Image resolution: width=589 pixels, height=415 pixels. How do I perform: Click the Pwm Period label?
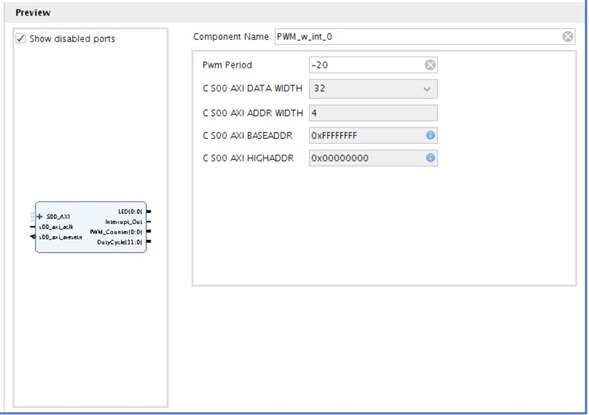(x=227, y=65)
